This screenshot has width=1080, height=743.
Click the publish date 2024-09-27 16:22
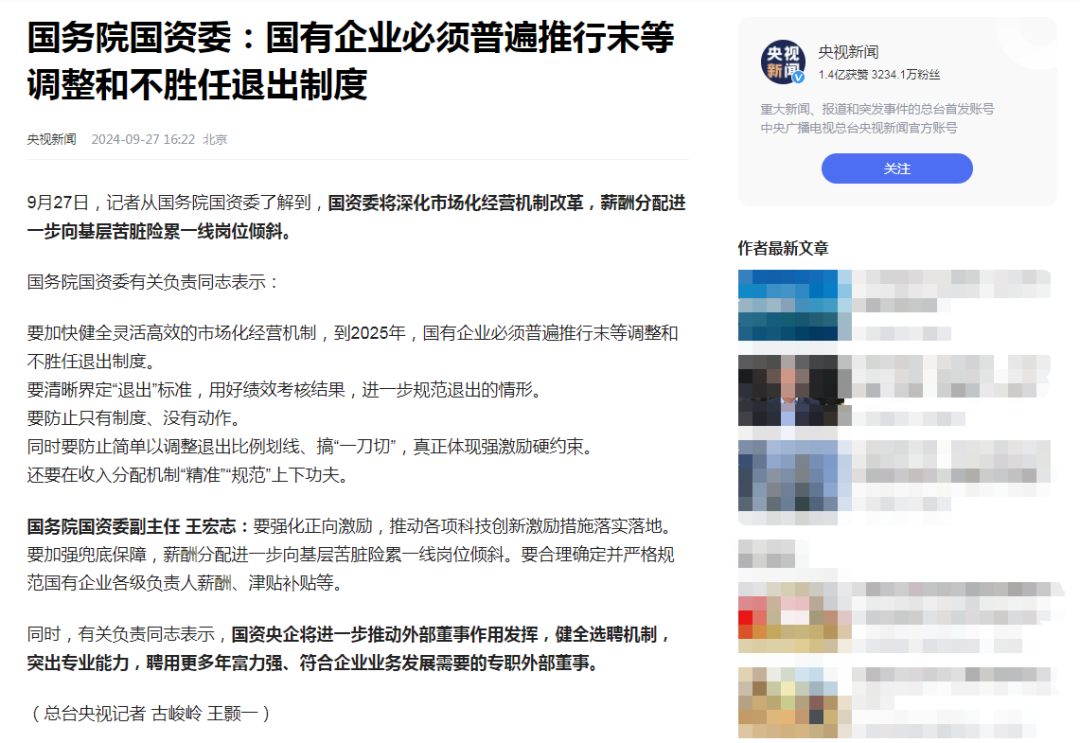pyautogui.click(x=143, y=139)
